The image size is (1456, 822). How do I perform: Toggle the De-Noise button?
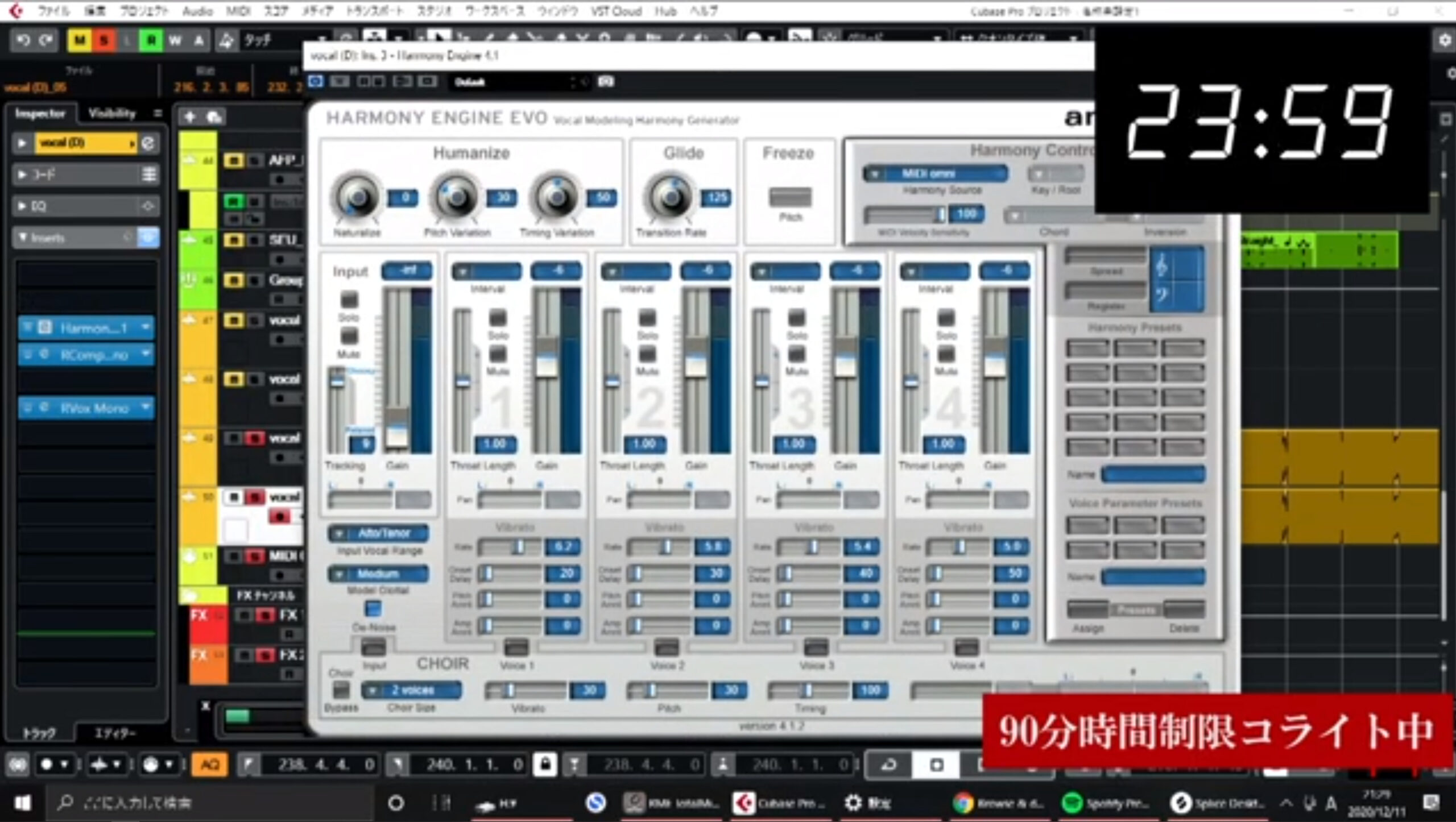point(373,609)
